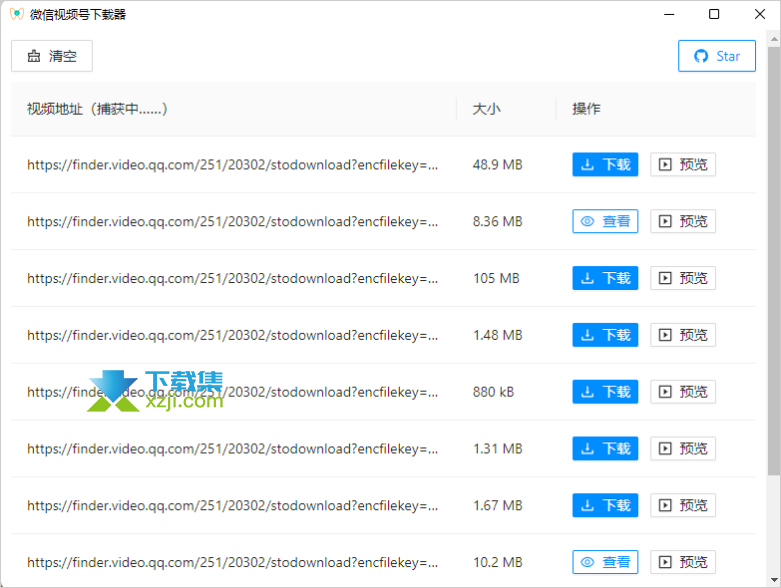
Task: Preview the 10.2 MB video
Action: tap(683, 563)
